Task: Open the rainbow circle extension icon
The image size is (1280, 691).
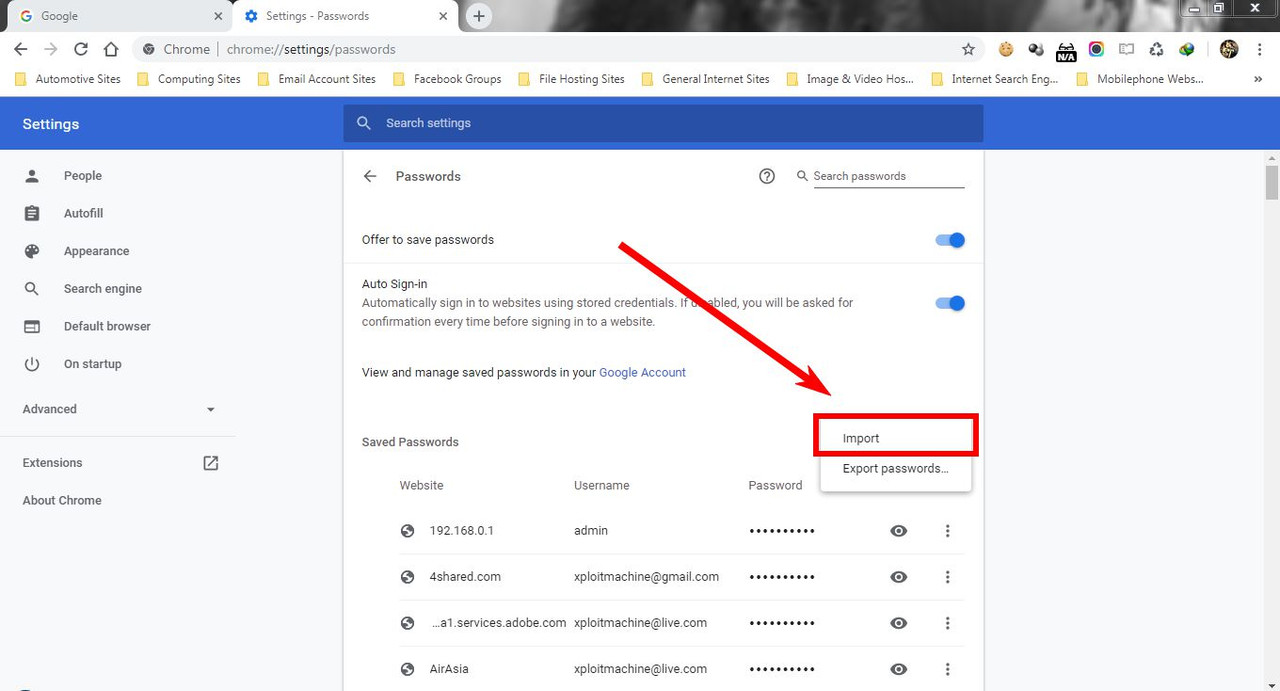Action: click(1096, 49)
